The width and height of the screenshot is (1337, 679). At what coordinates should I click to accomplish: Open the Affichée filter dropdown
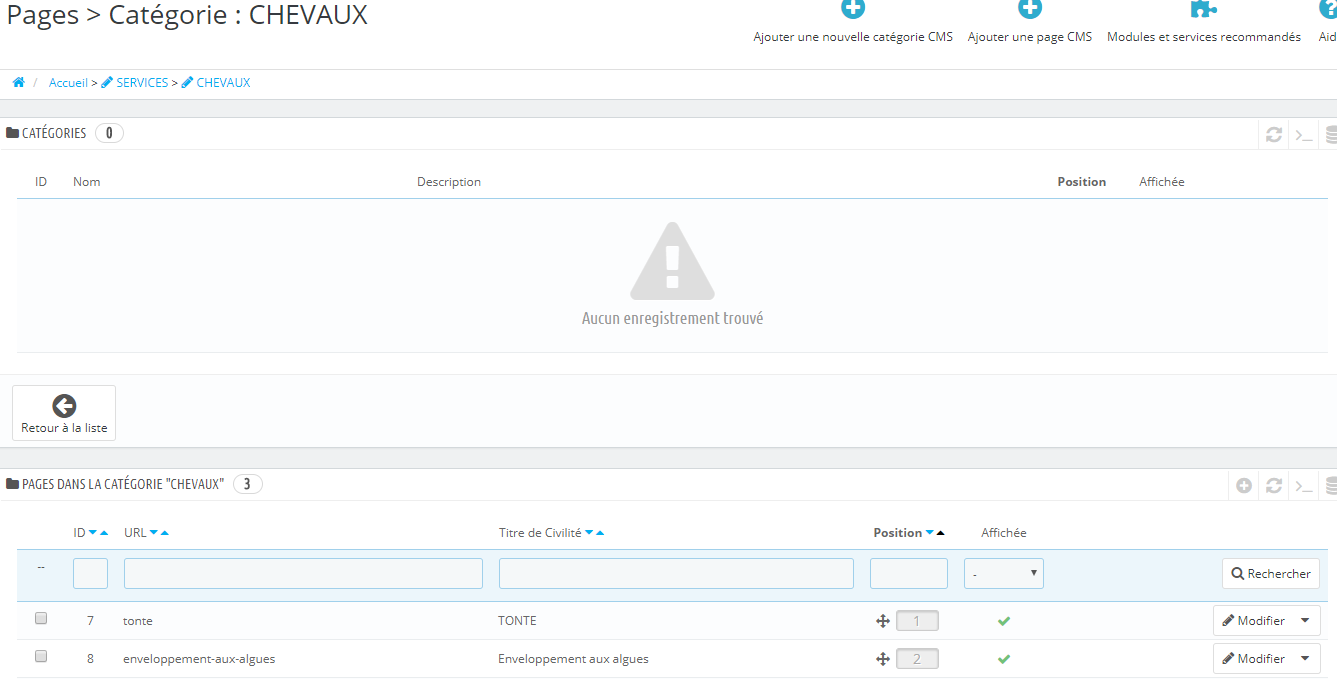point(1004,574)
